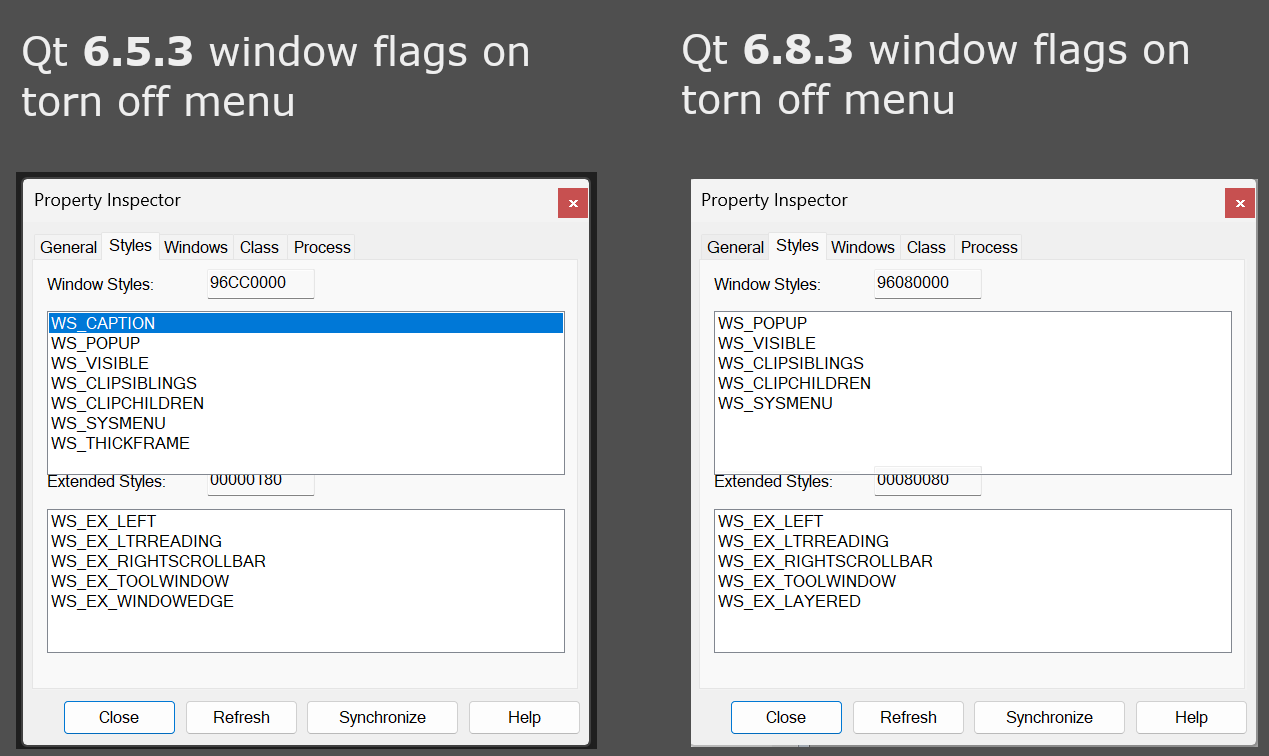The height and width of the screenshot is (756, 1269).
Task: Select WS_EX_TOOLWINDOW in Qt 6.5.3 extended list
Action: 306,581
